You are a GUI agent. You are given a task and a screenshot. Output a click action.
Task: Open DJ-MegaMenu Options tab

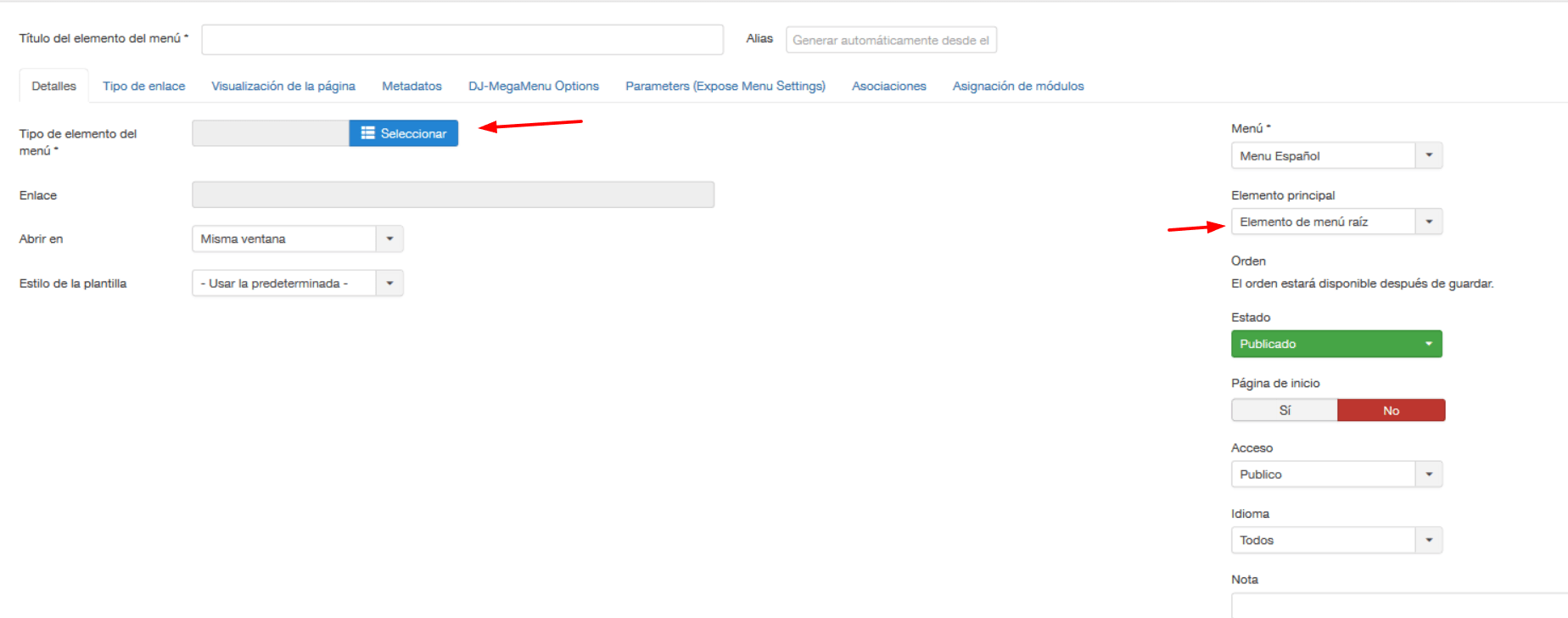[534, 86]
